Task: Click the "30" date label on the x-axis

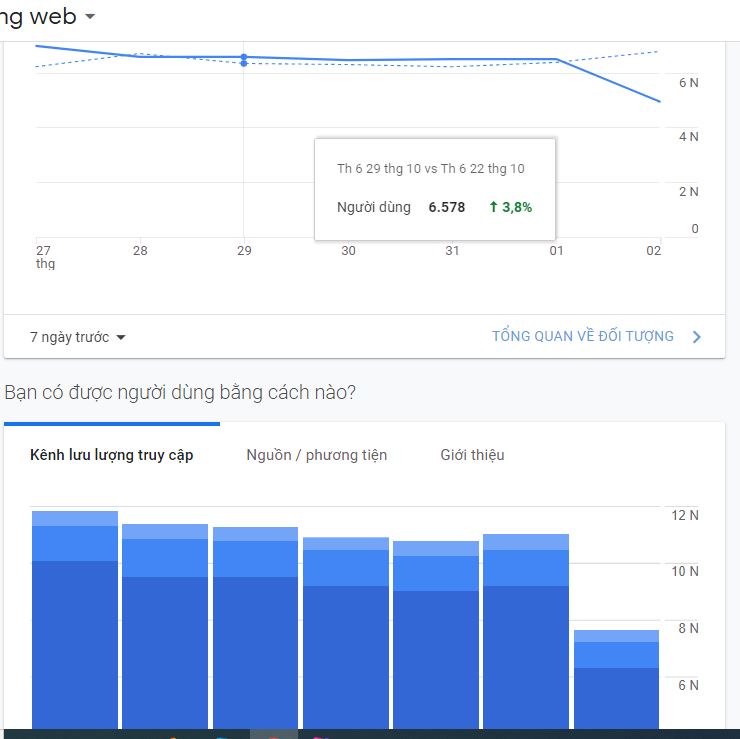Action: pos(348,251)
